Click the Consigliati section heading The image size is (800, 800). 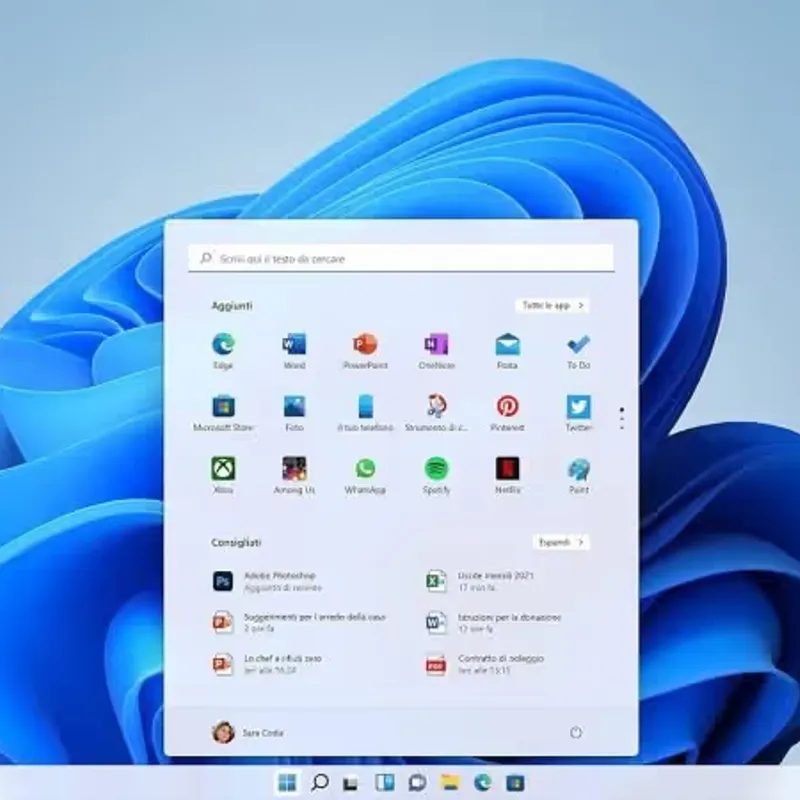point(236,542)
